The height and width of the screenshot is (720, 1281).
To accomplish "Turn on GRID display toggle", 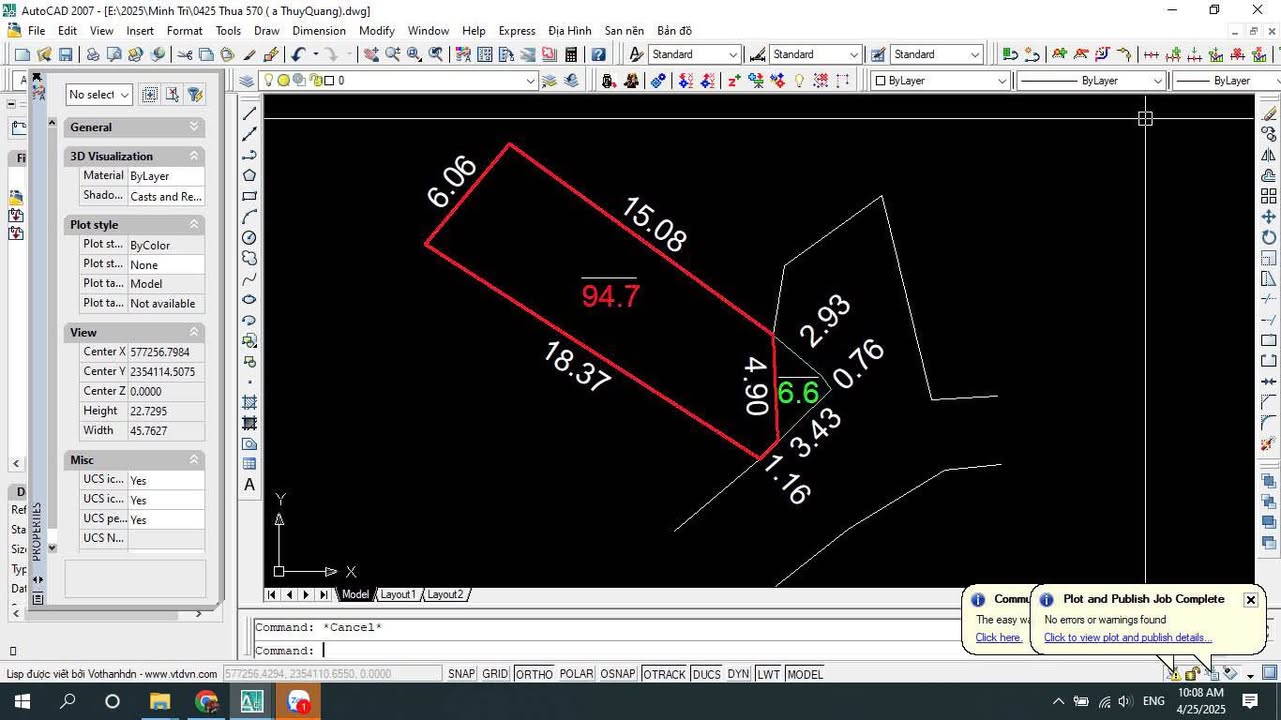I will tap(495, 674).
